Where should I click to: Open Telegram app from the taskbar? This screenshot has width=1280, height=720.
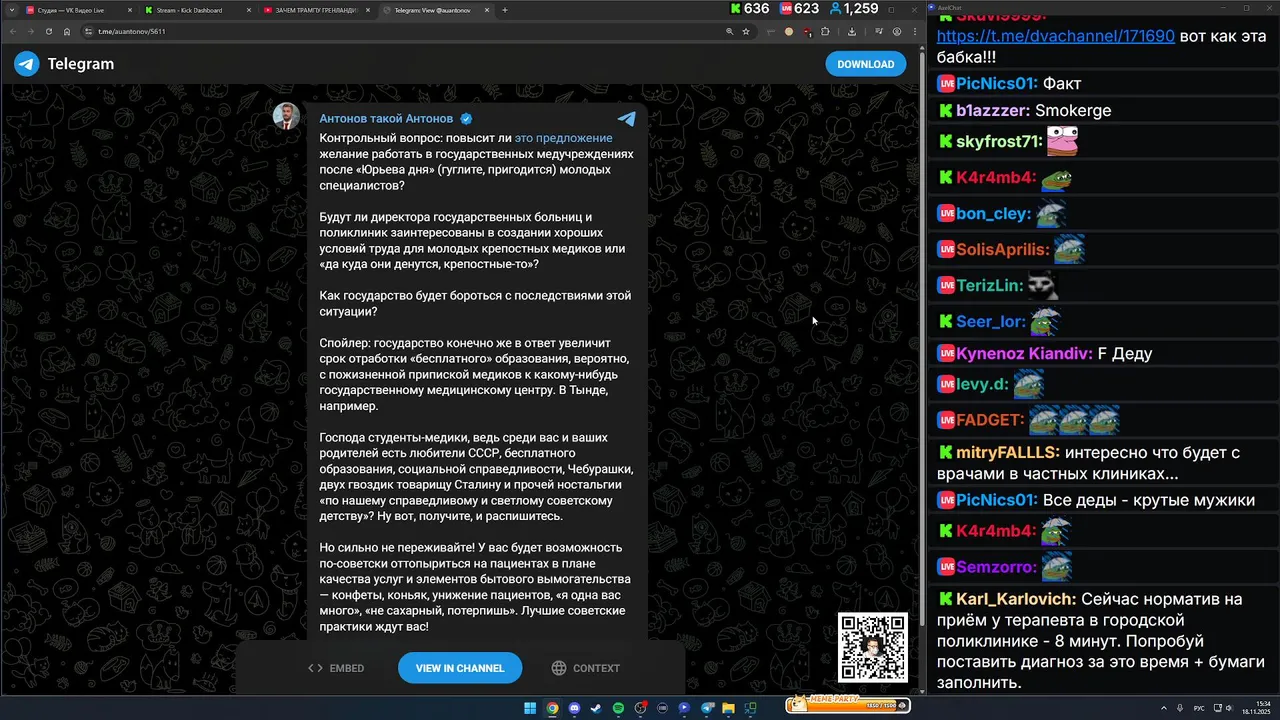click(707, 708)
